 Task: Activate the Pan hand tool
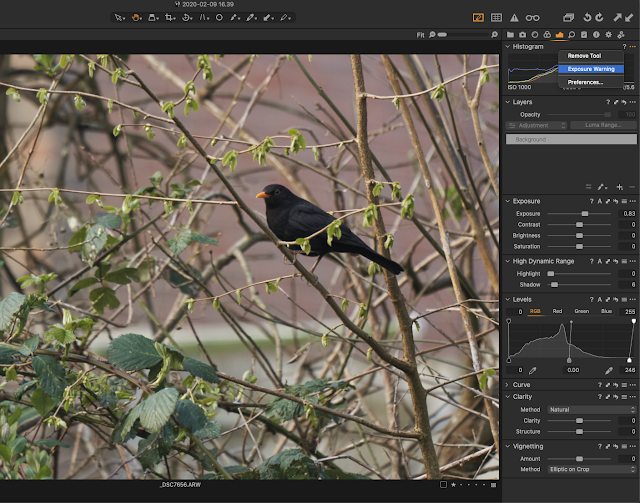[x=136, y=18]
